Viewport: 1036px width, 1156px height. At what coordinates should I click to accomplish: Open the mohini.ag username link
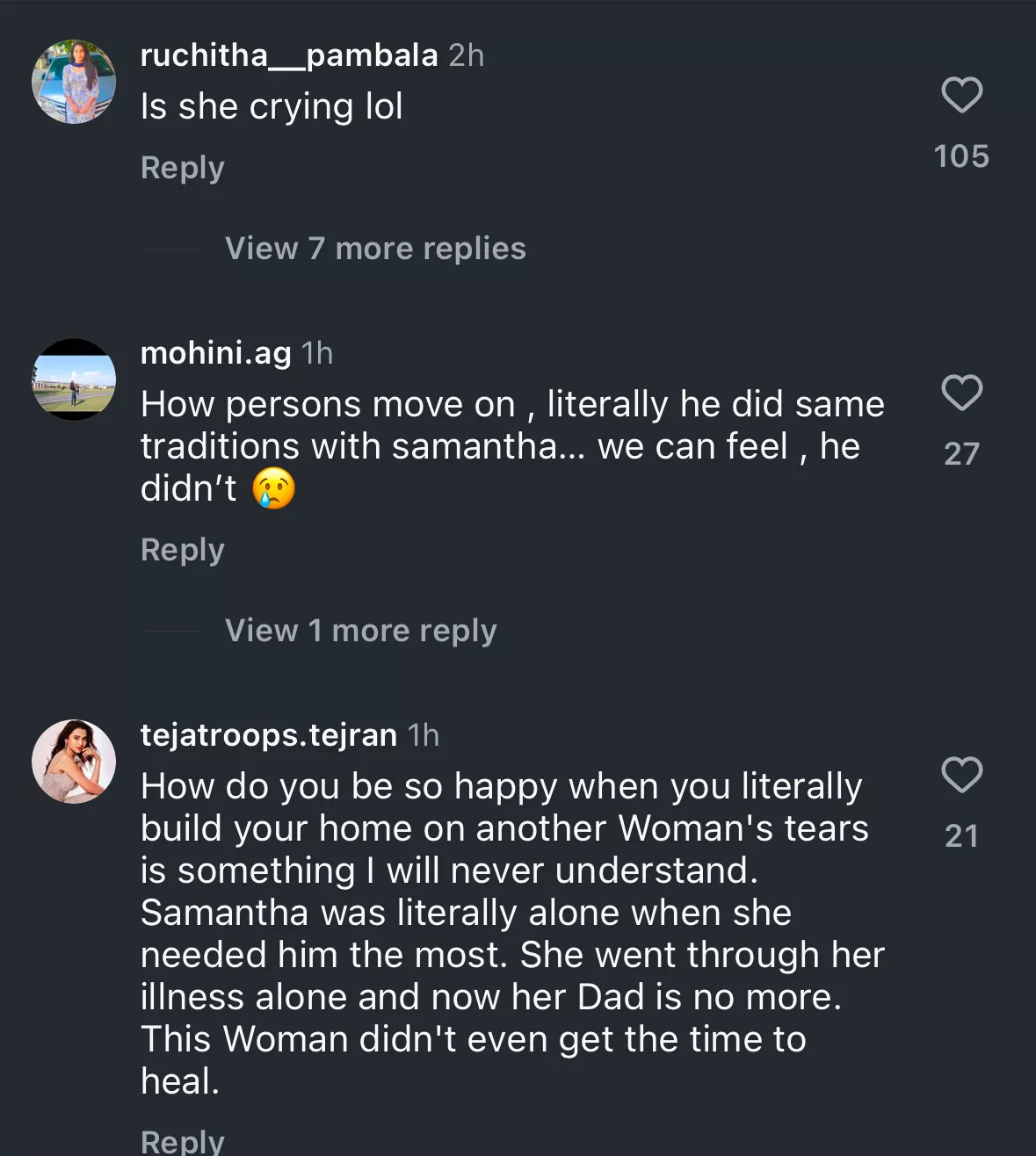tap(216, 353)
